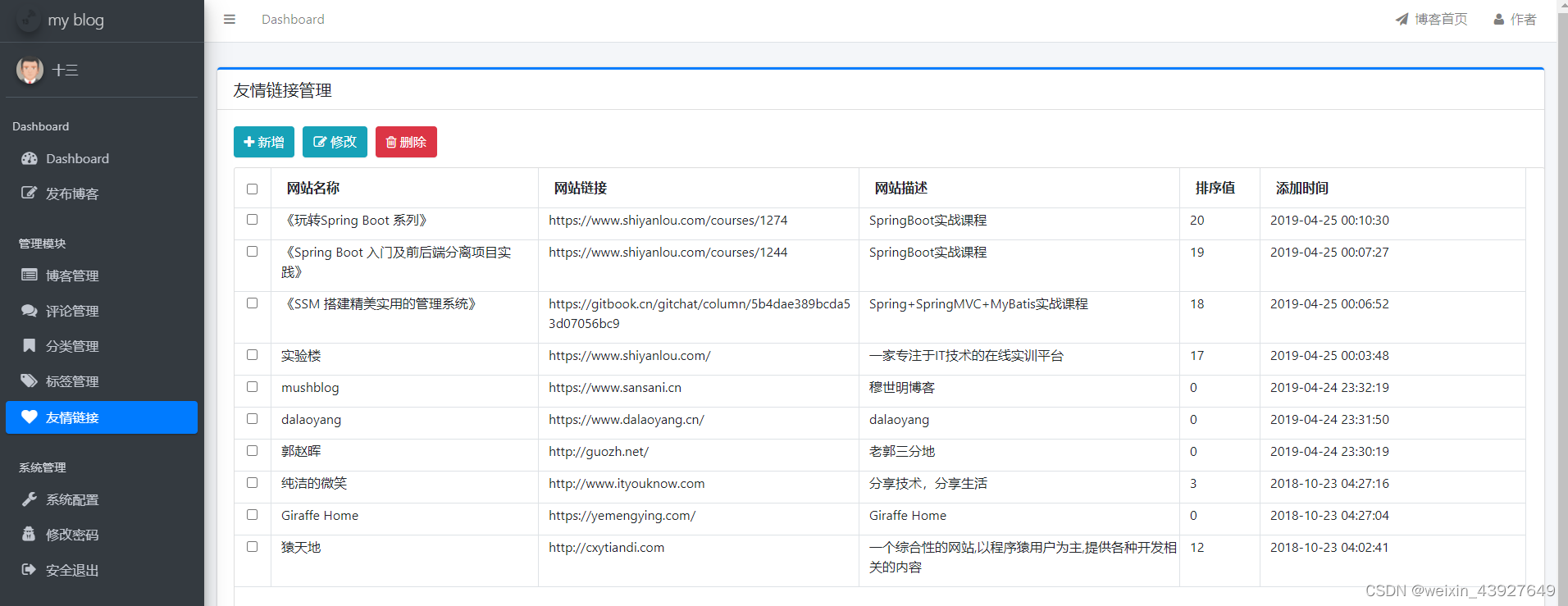Click the trash icon on the 删除 button
The image size is (1568, 606).
coord(391,142)
